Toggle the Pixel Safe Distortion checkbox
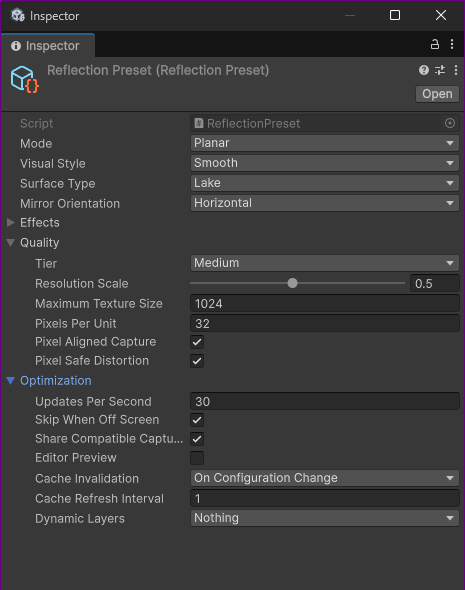 tap(197, 361)
